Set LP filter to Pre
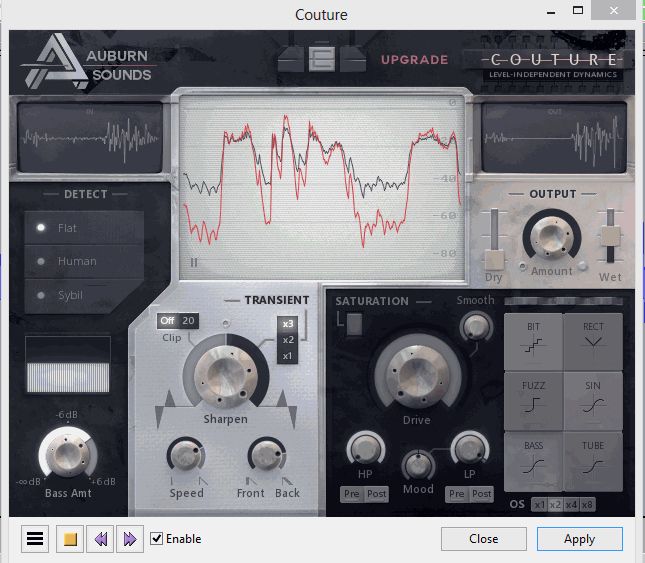Image resolution: width=645 pixels, height=563 pixels. (x=457, y=494)
